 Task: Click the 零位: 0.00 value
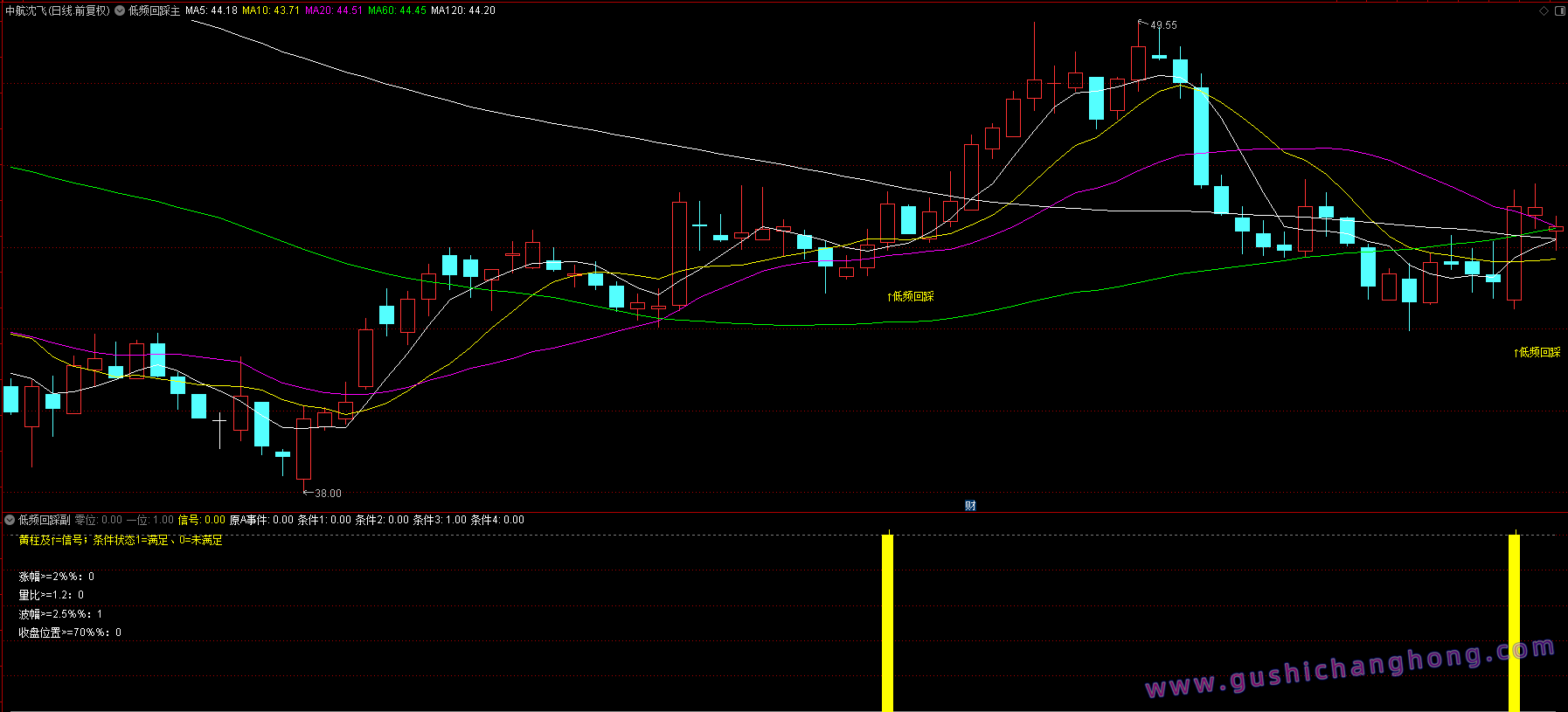click(99, 520)
